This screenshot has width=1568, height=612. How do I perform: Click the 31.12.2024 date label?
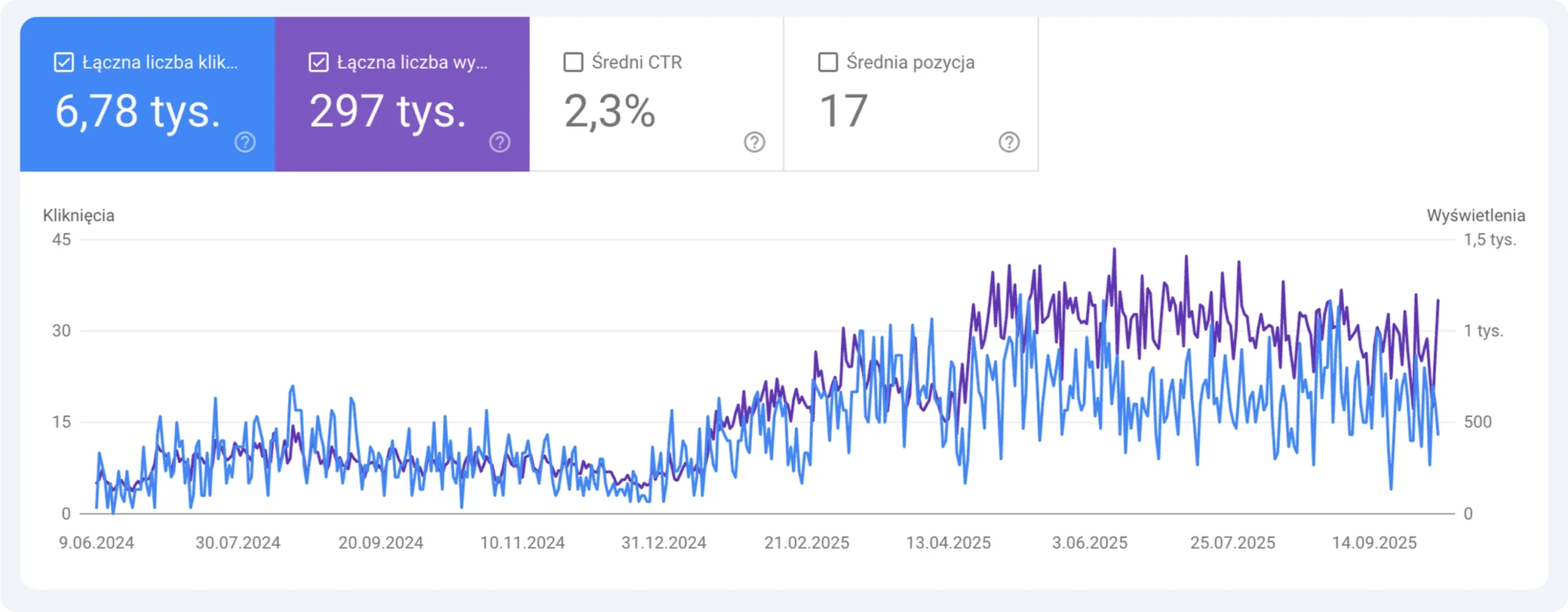664,543
